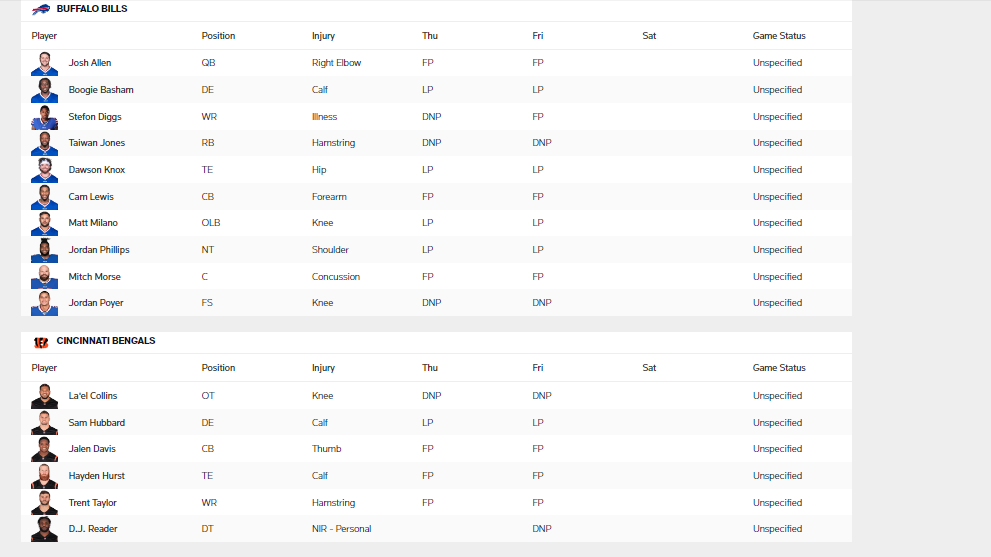Image resolution: width=991 pixels, height=557 pixels.
Task: Click the Sam Hubbard name link
Action: click(x=97, y=423)
